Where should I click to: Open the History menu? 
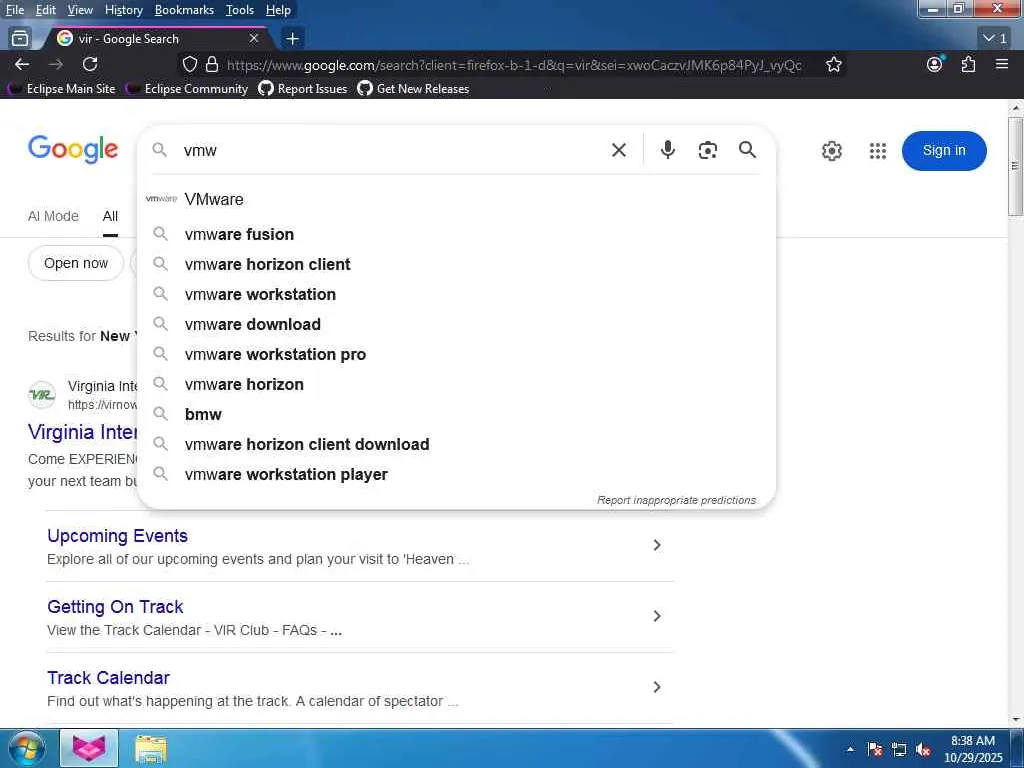pyautogui.click(x=123, y=10)
